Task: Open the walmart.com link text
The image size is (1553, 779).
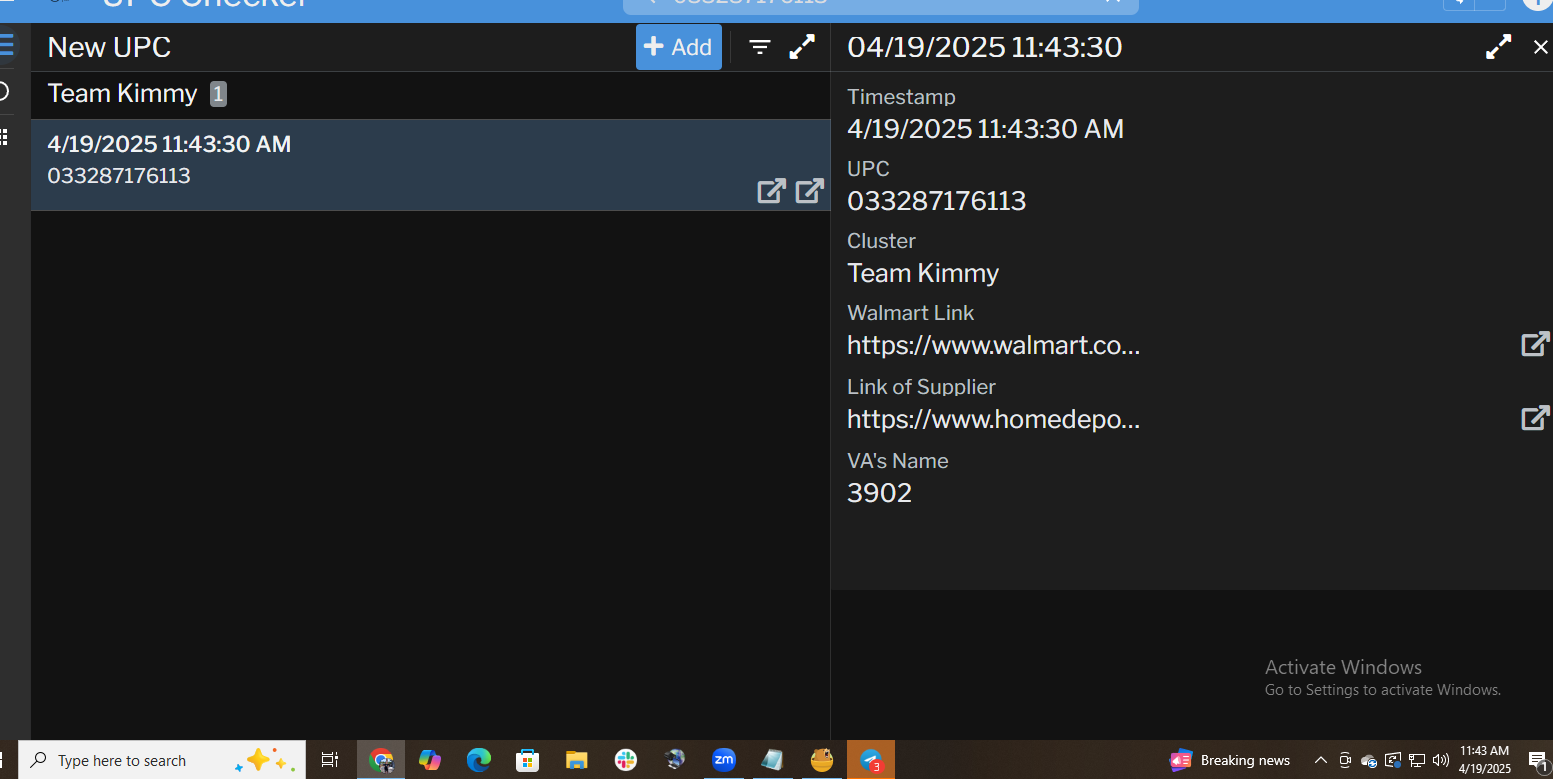Action: click(x=993, y=346)
